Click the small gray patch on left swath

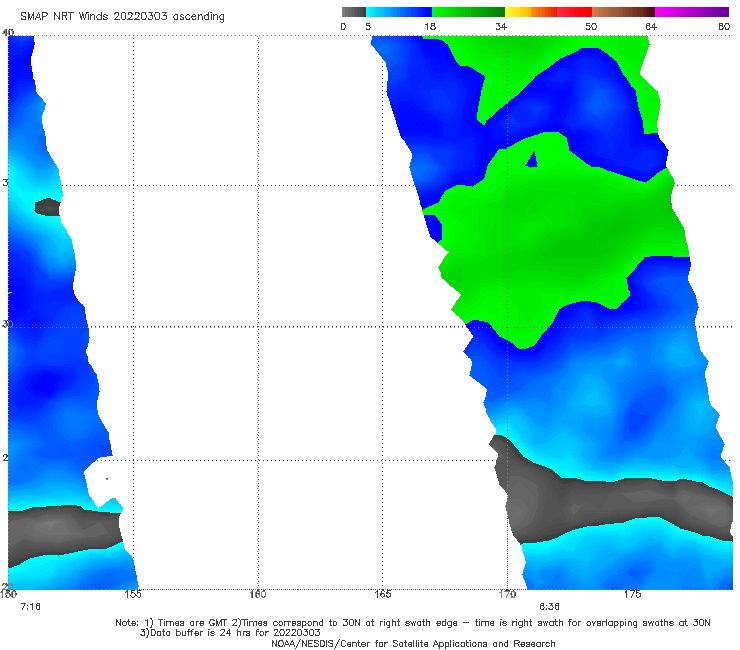pyautogui.click(x=48, y=207)
